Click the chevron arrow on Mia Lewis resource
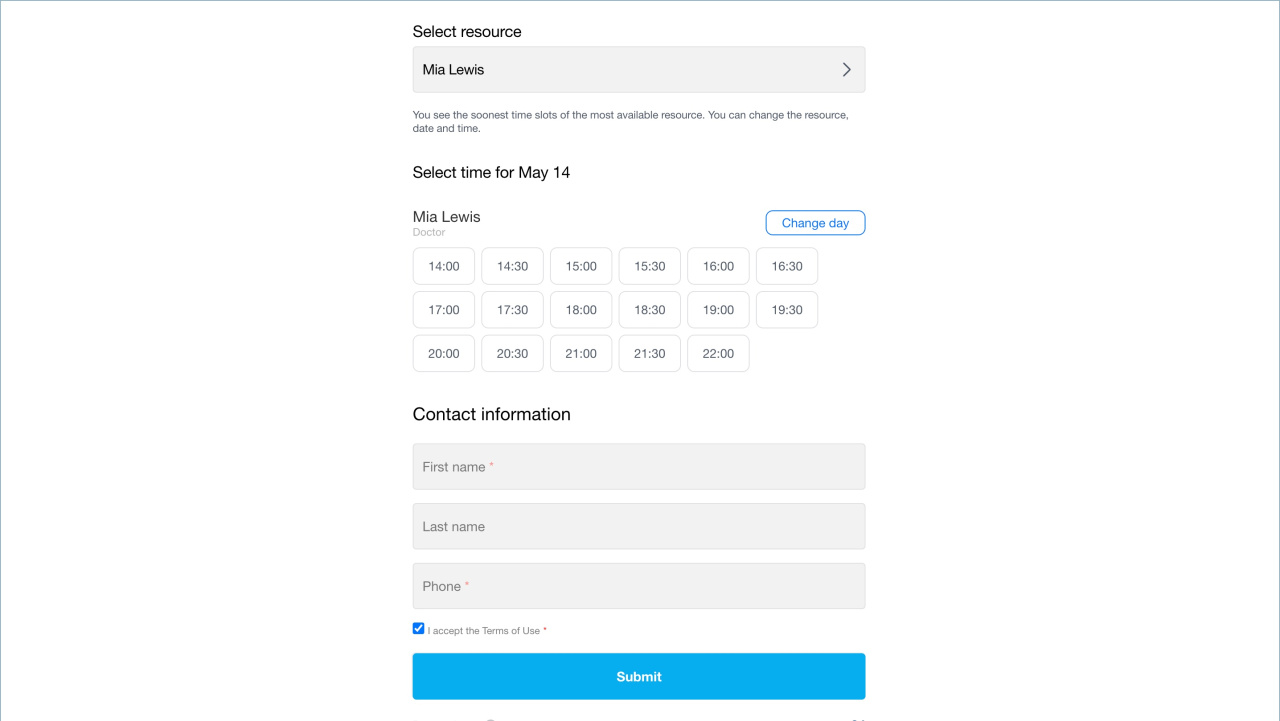Image resolution: width=1280 pixels, height=721 pixels. click(x=846, y=70)
